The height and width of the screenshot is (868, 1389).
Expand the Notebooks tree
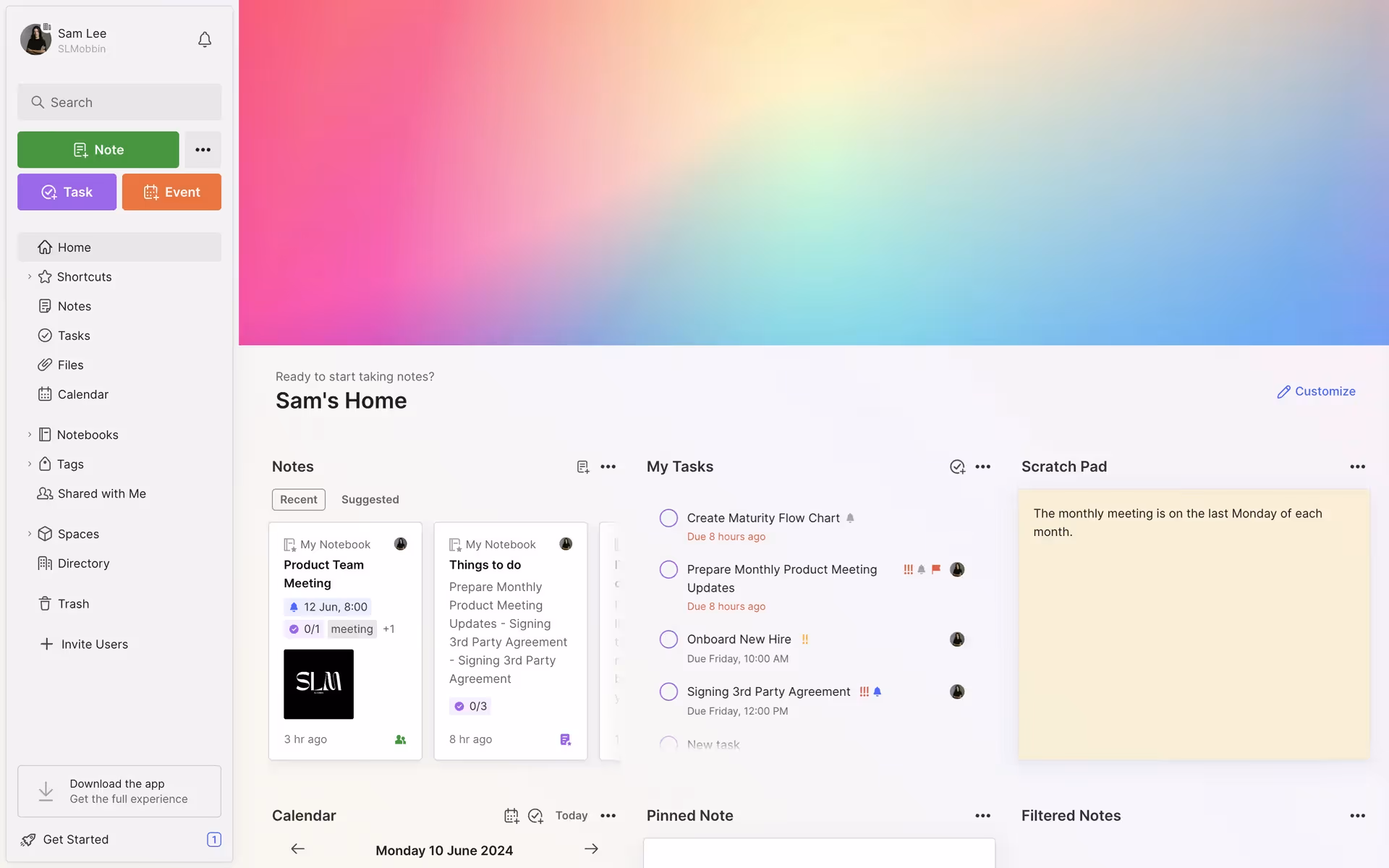(30, 435)
